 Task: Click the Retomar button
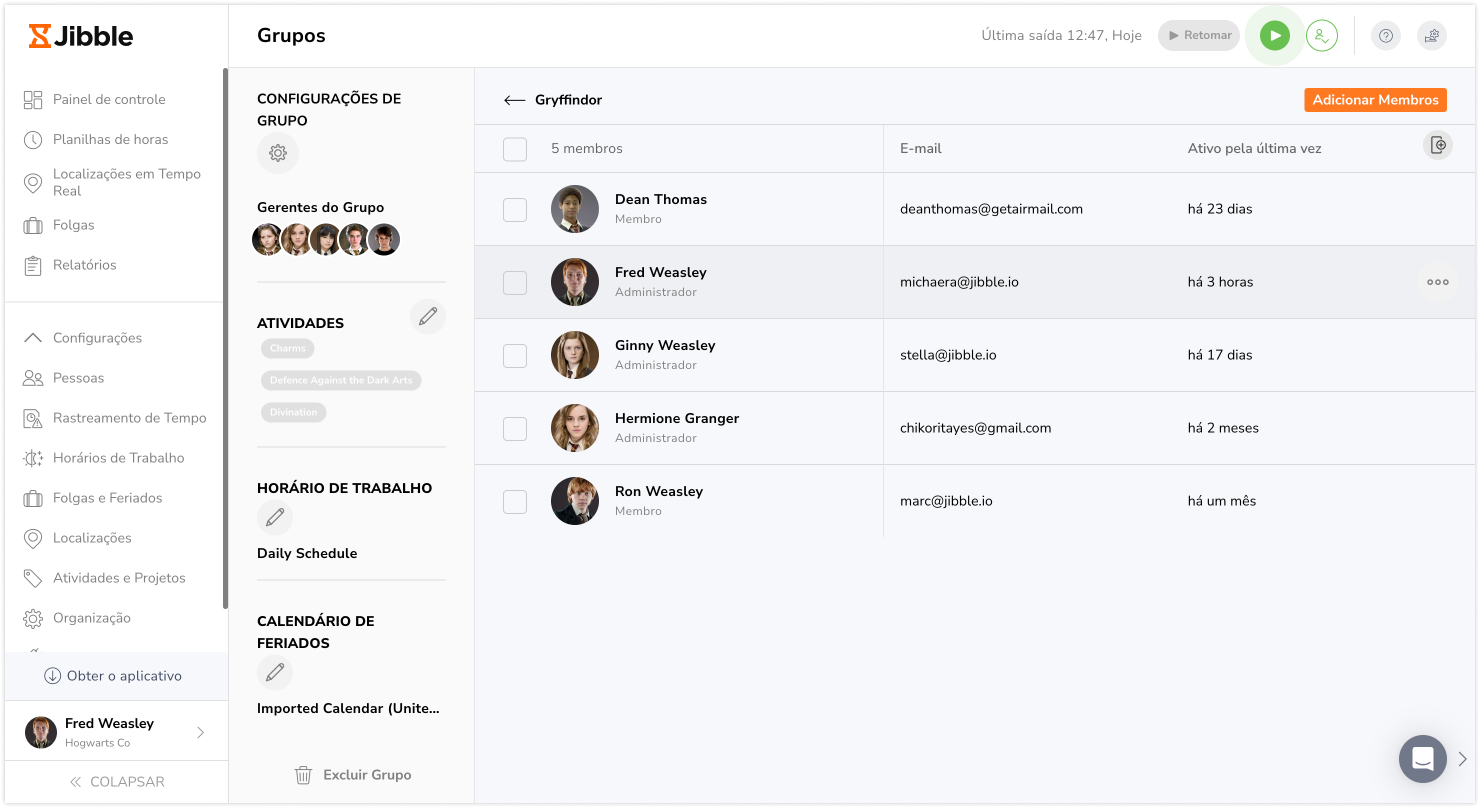pyautogui.click(x=1199, y=36)
